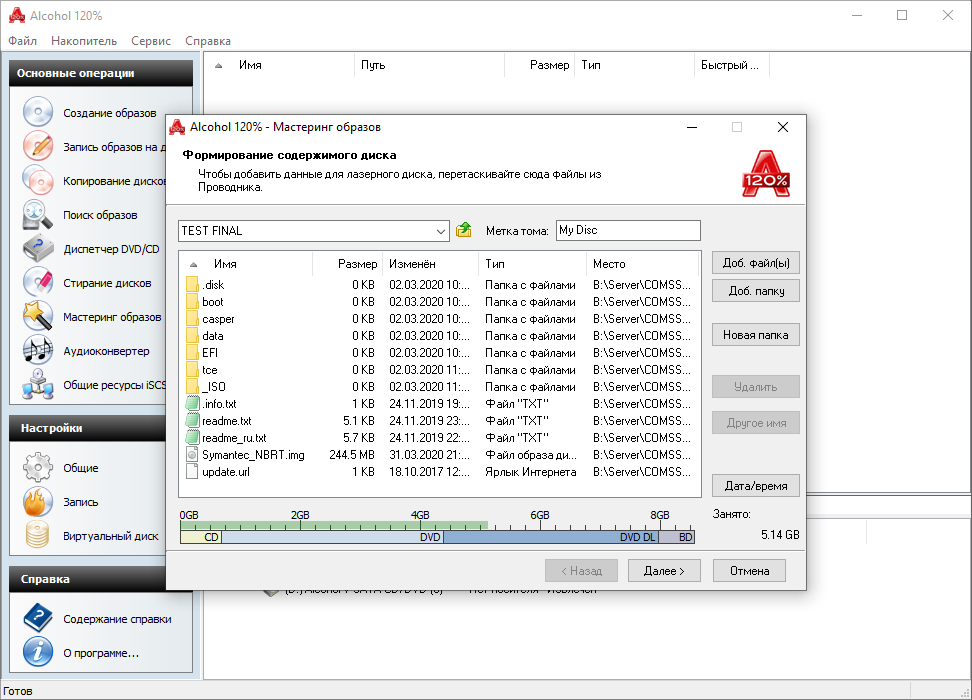The height and width of the screenshot is (700, 972).
Task: Select the readme_ru.txt row
Action: pyautogui.click(x=440, y=438)
